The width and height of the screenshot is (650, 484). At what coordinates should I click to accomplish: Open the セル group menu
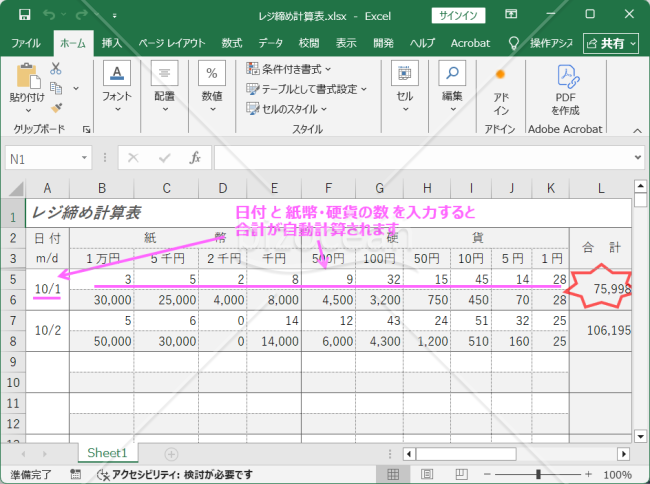click(x=405, y=87)
